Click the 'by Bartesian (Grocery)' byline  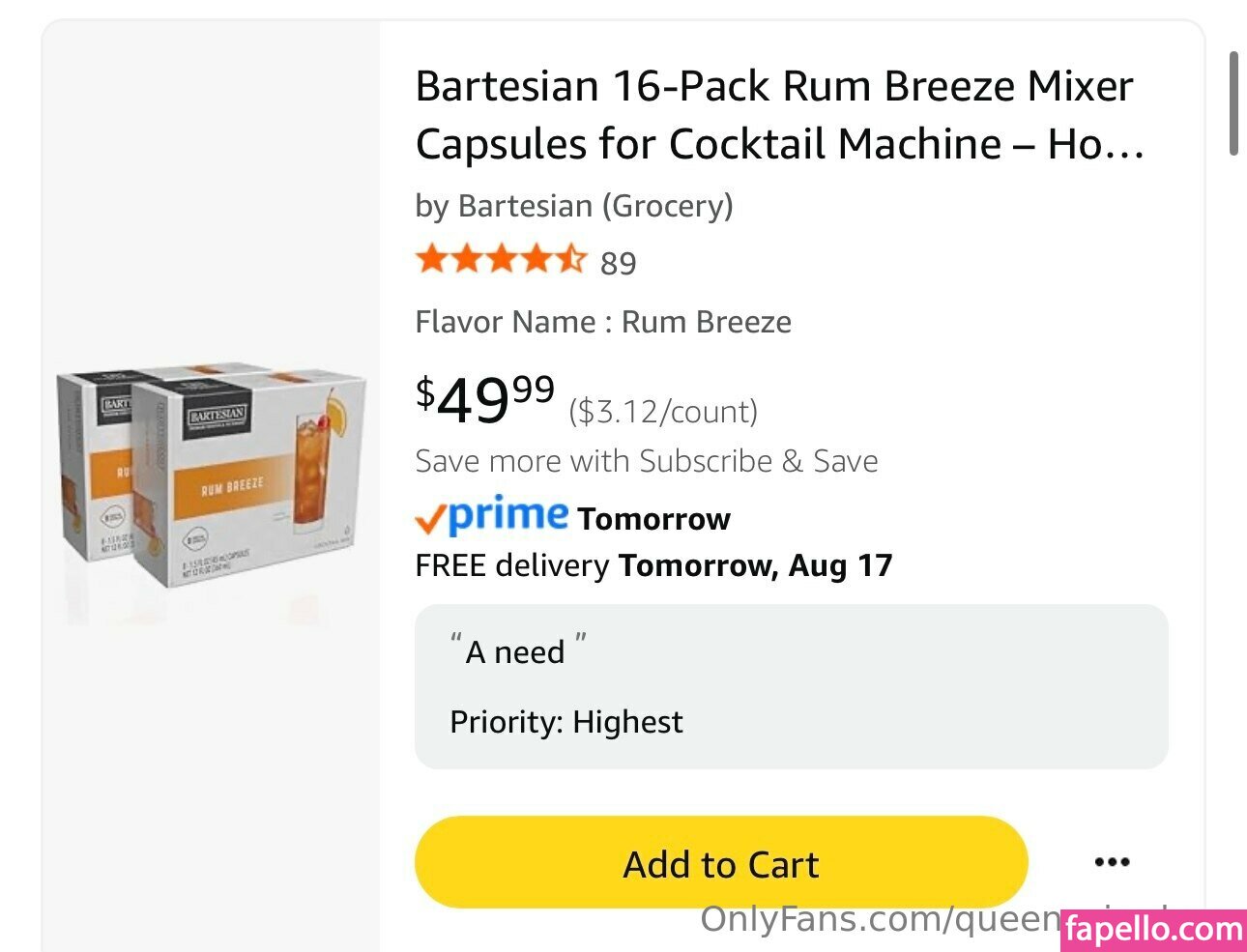pos(574,206)
